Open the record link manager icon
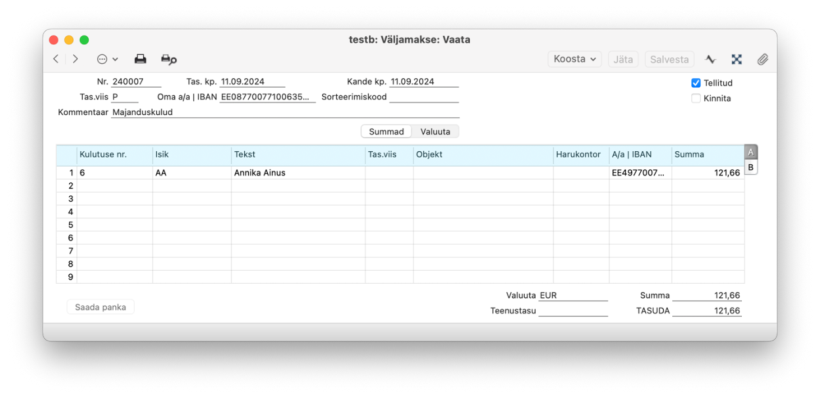820x398 pixels. tap(736, 59)
